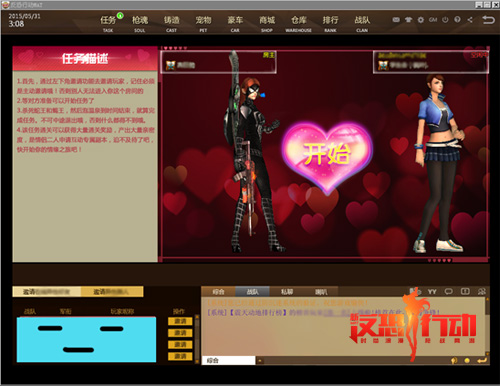The width and height of the screenshot is (500, 386).
Task: Open the 枪魂 SOUL menu
Action: point(140,24)
